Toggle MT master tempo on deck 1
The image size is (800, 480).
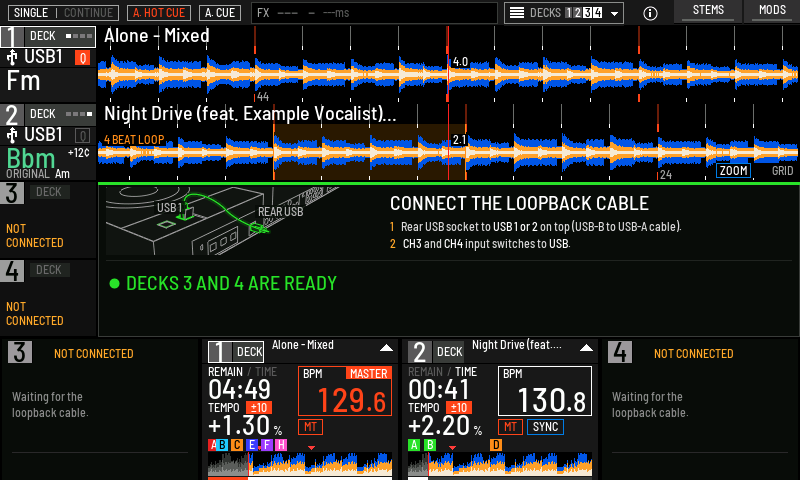click(x=310, y=426)
